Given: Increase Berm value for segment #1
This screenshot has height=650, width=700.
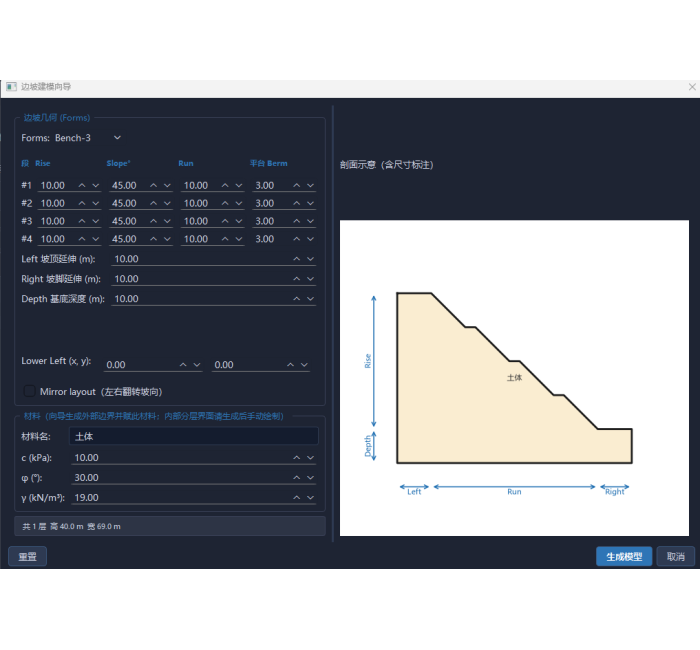Looking at the screenshot, I should 297,185.
